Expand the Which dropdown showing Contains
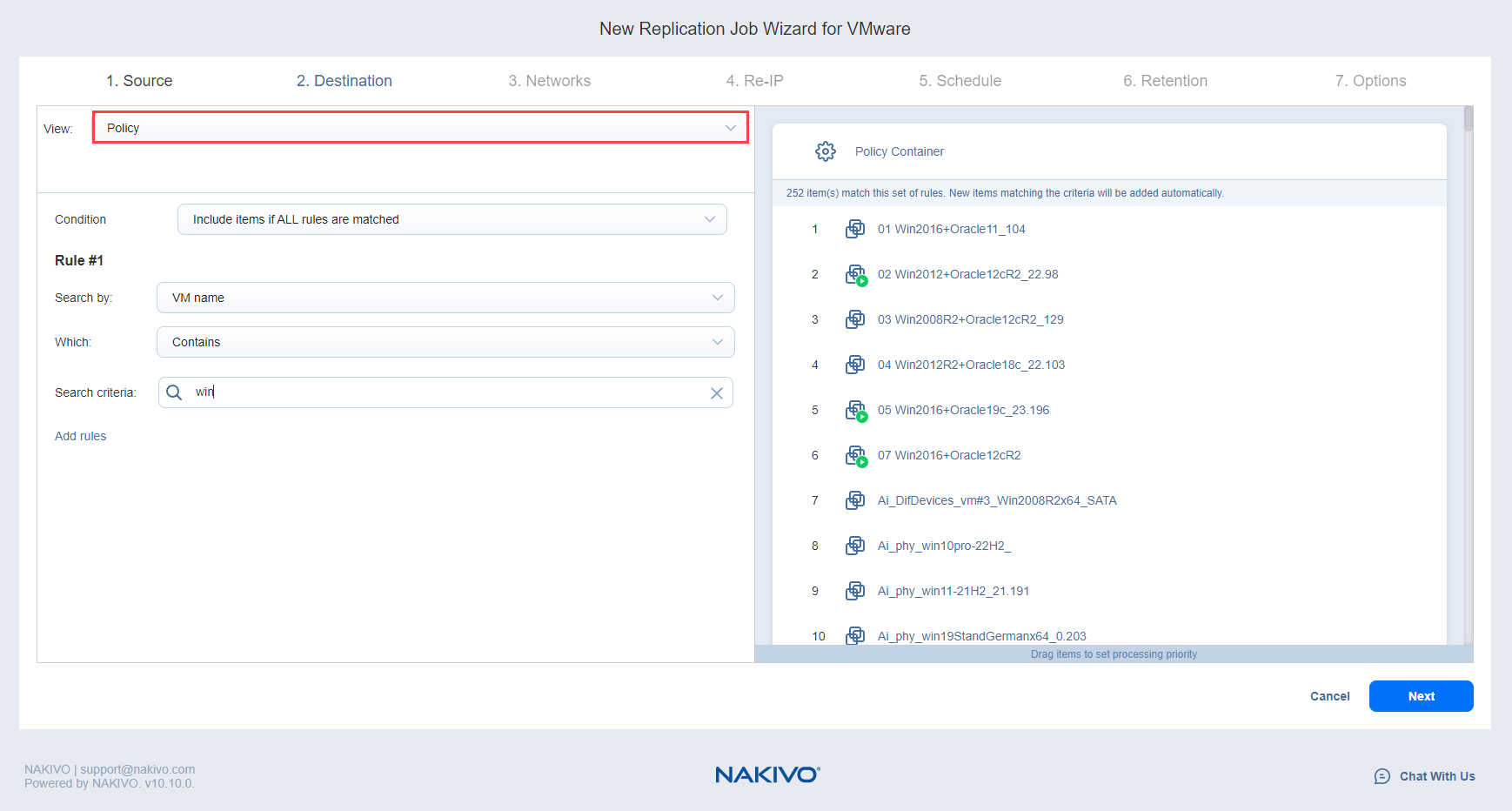Viewport: 1512px width, 811px height. [445, 342]
